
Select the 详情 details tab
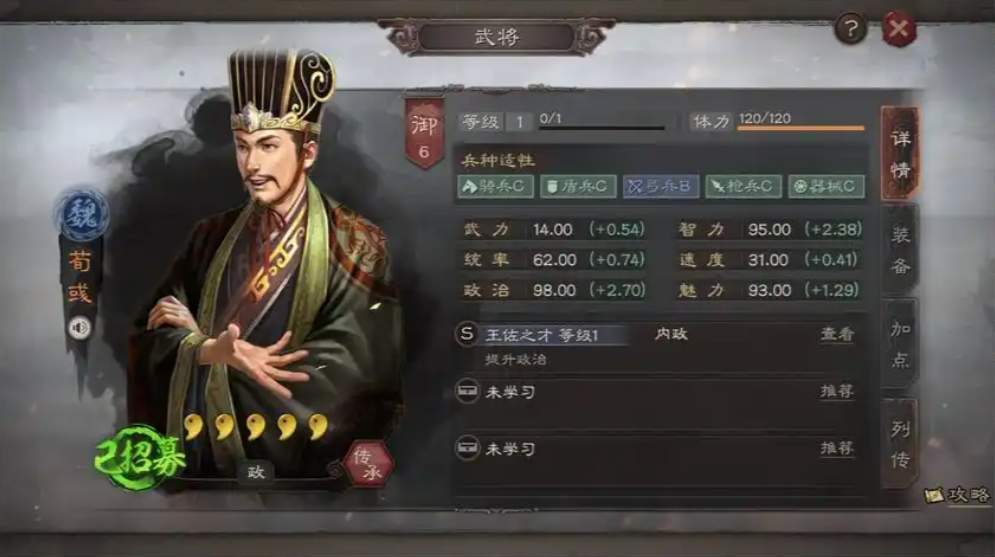coord(900,154)
